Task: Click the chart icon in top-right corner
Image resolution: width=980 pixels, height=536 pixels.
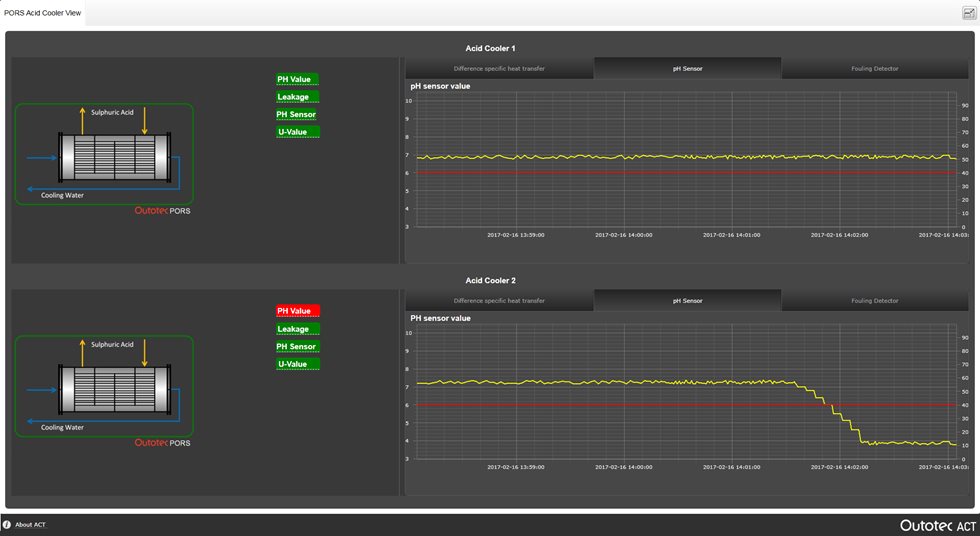Action: (x=967, y=13)
